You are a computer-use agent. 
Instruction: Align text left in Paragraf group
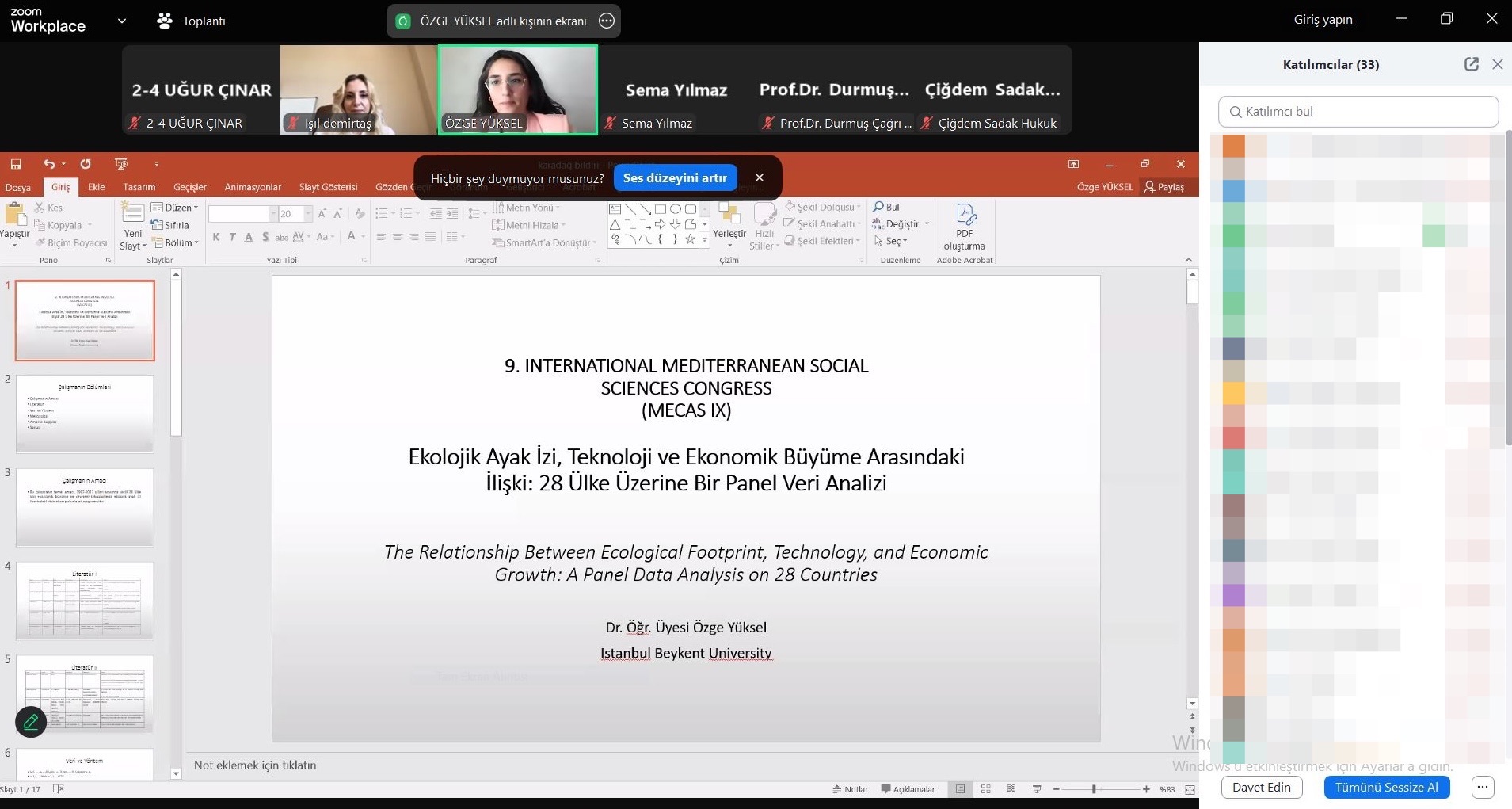pyautogui.click(x=381, y=237)
